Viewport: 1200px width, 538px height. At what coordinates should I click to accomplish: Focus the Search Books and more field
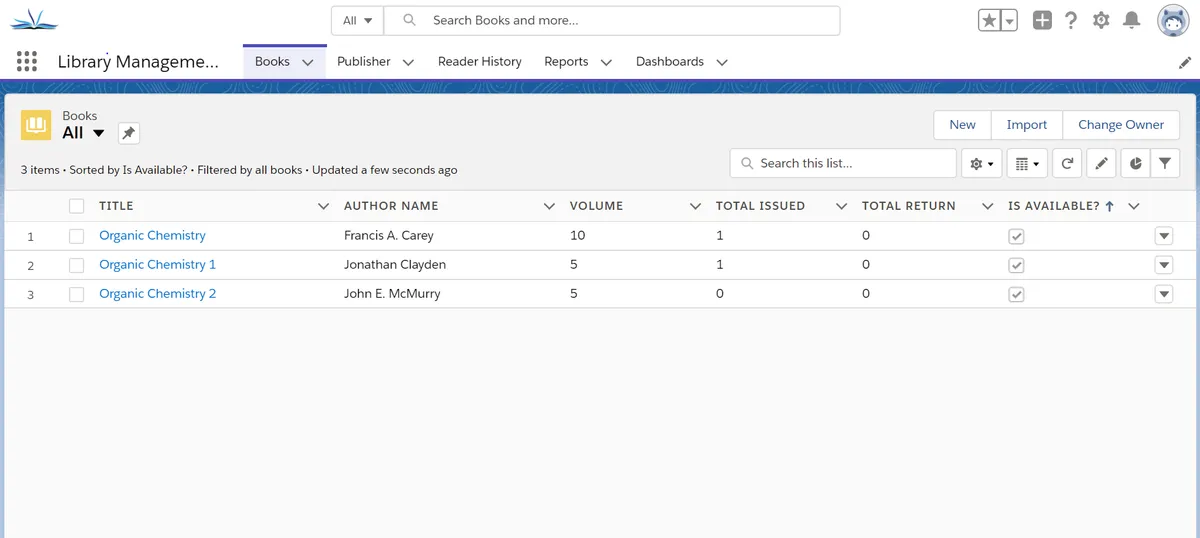612,20
